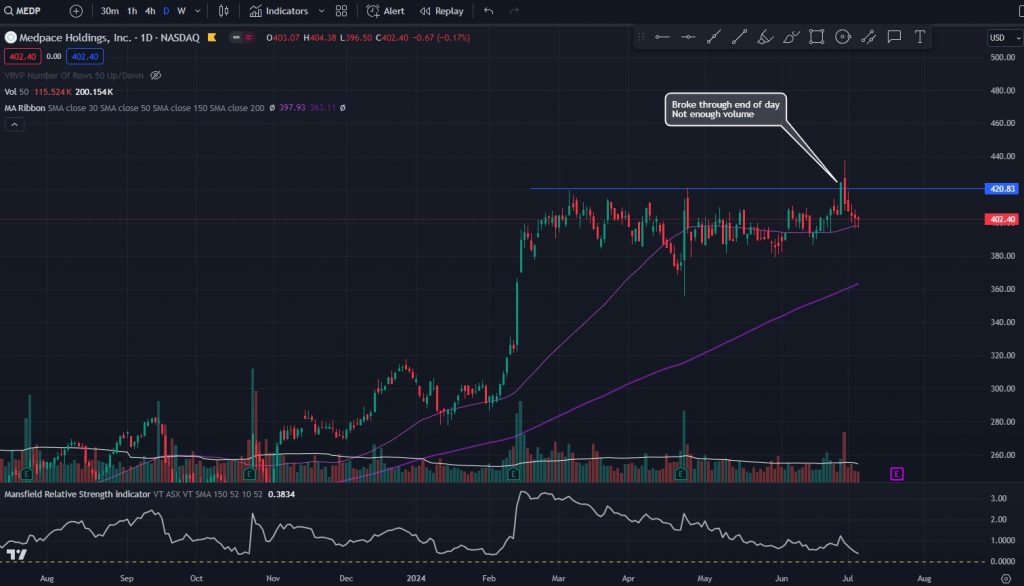Image resolution: width=1024 pixels, height=586 pixels.
Task: Select the Text tool in drawing toolbar
Action: point(920,37)
